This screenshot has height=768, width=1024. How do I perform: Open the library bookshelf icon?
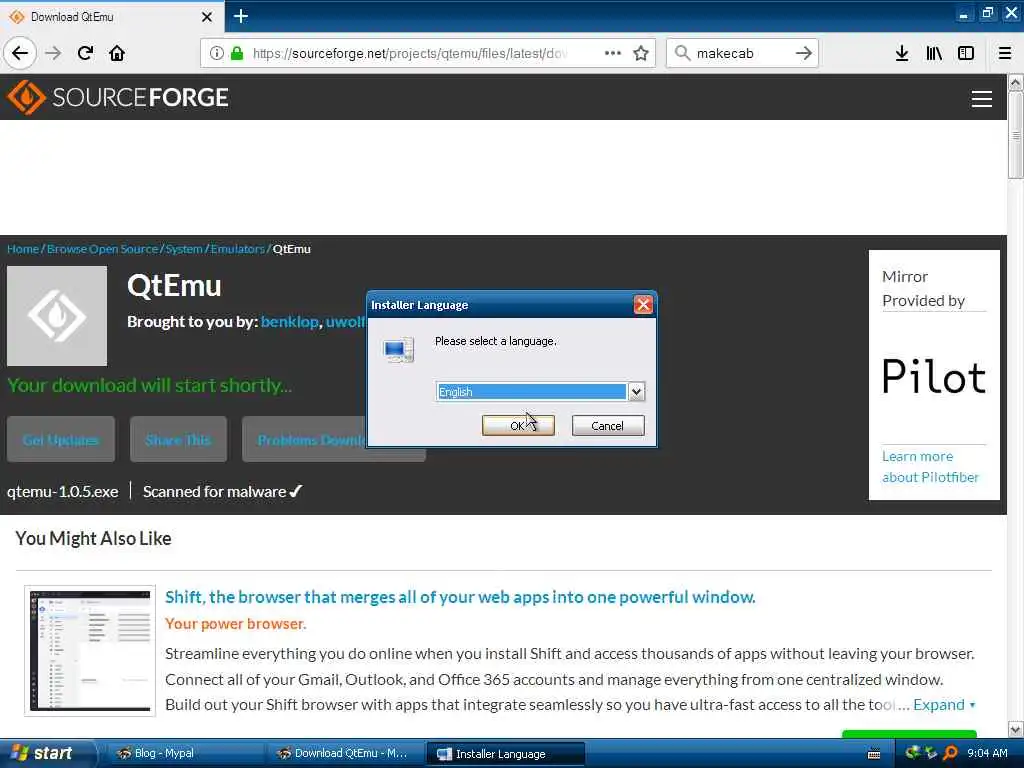(x=934, y=53)
